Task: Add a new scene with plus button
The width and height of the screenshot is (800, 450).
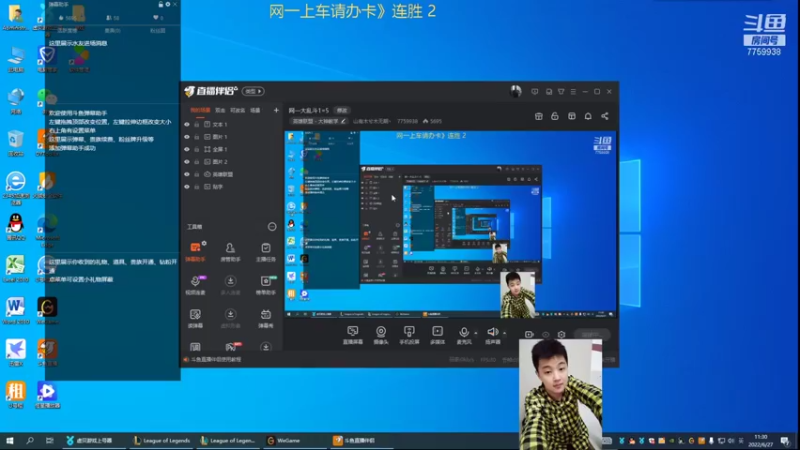Action: (x=276, y=110)
